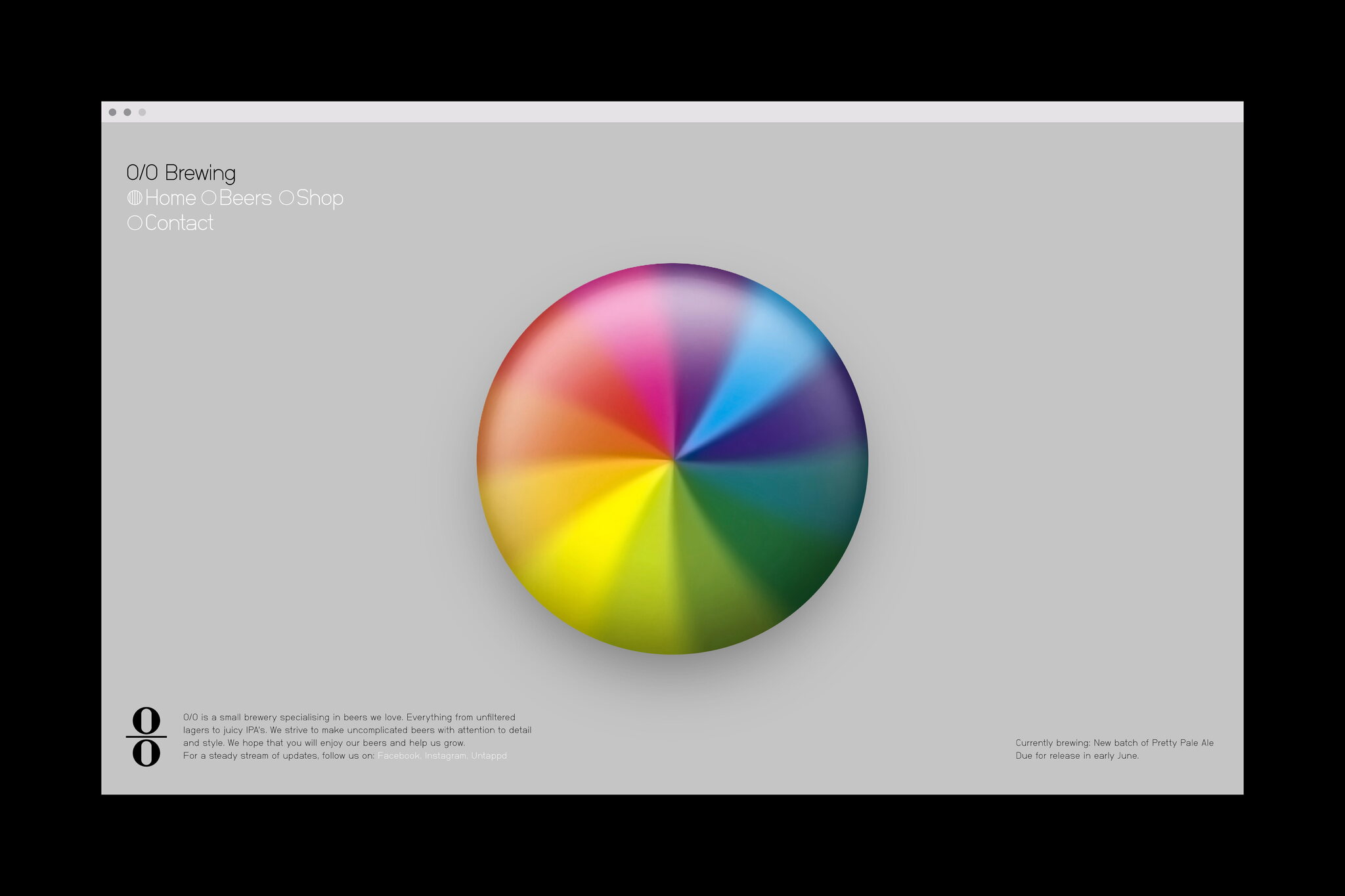This screenshot has height=896, width=1345.
Task: Select the empty circle beside Shop
Action: click(x=286, y=198)
